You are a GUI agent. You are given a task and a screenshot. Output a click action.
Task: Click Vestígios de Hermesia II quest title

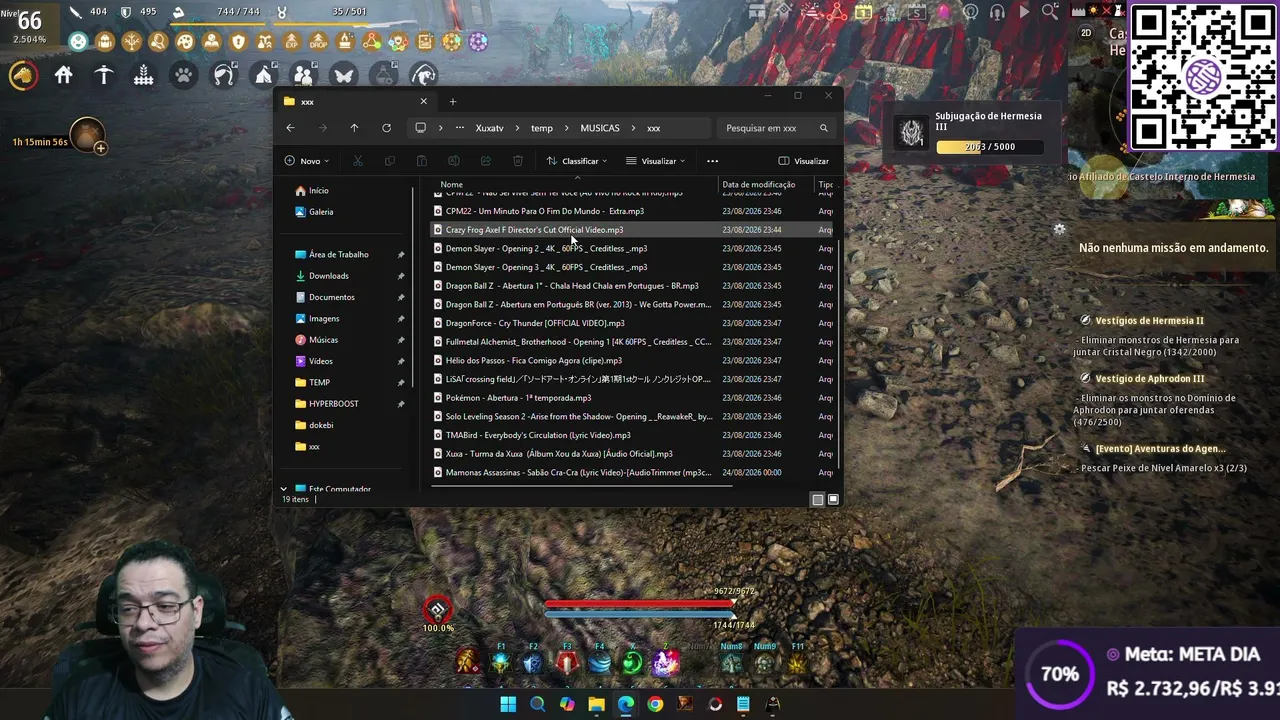tap(1149, 321)
